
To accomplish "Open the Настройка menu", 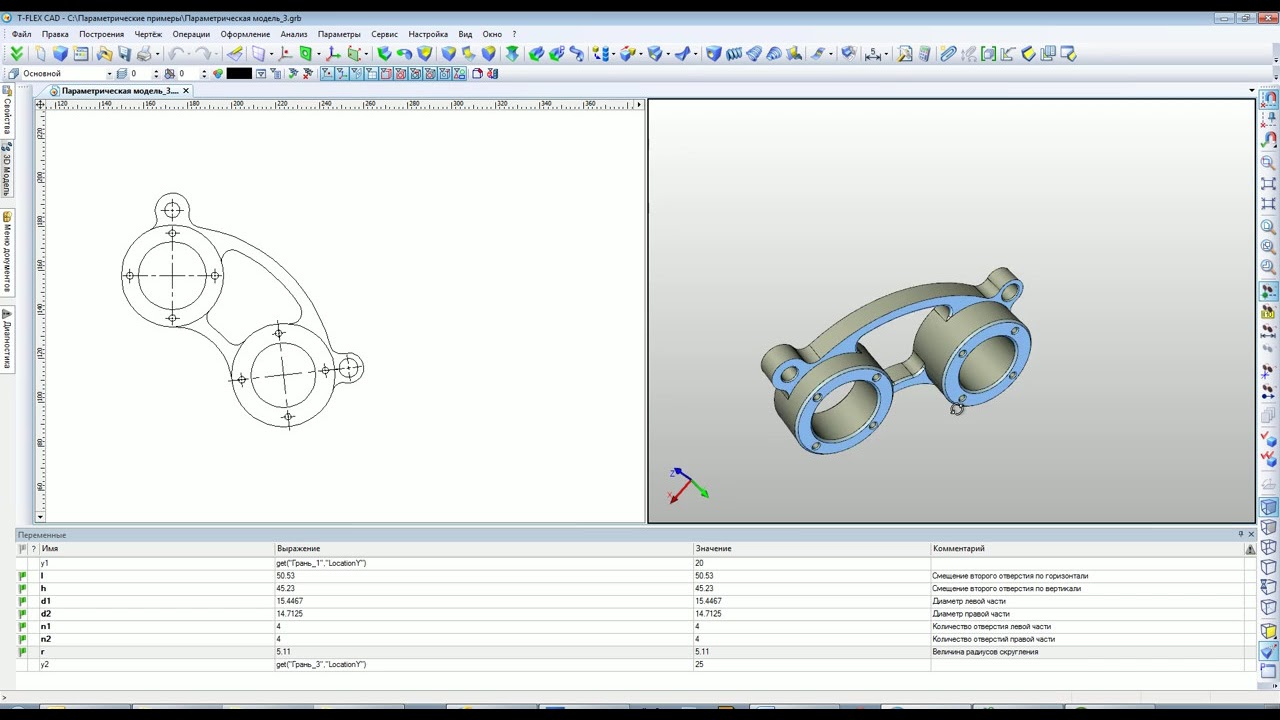I will 428,34.
